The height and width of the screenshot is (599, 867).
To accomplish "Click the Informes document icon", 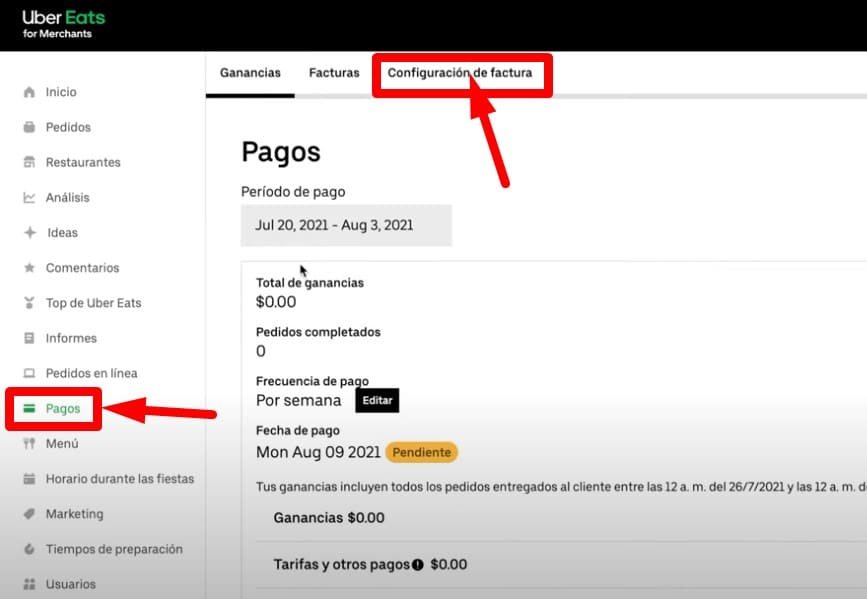I will [x=29, y=338].
